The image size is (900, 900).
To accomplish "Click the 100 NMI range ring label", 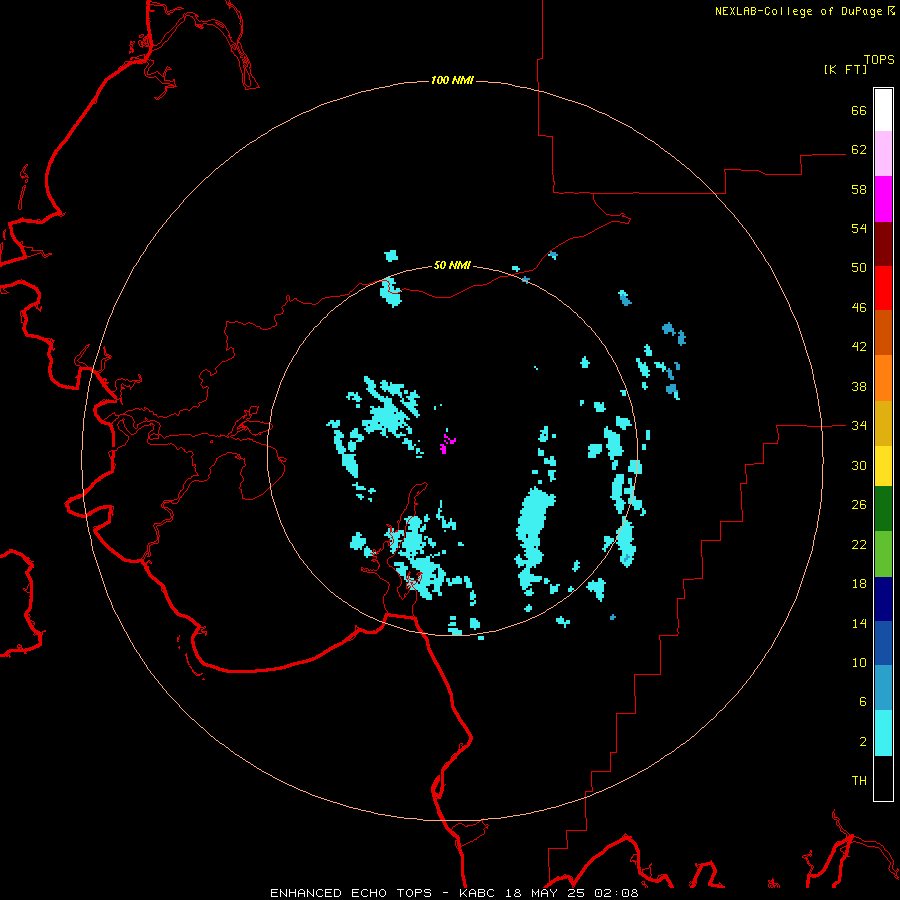I will (x=452, y=80).
